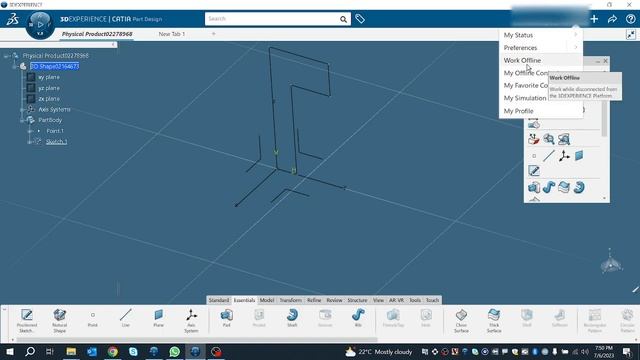This screenshot has width=640, height=360.
Task: Switch to the Transform toolbar tab
Action: 291,300
